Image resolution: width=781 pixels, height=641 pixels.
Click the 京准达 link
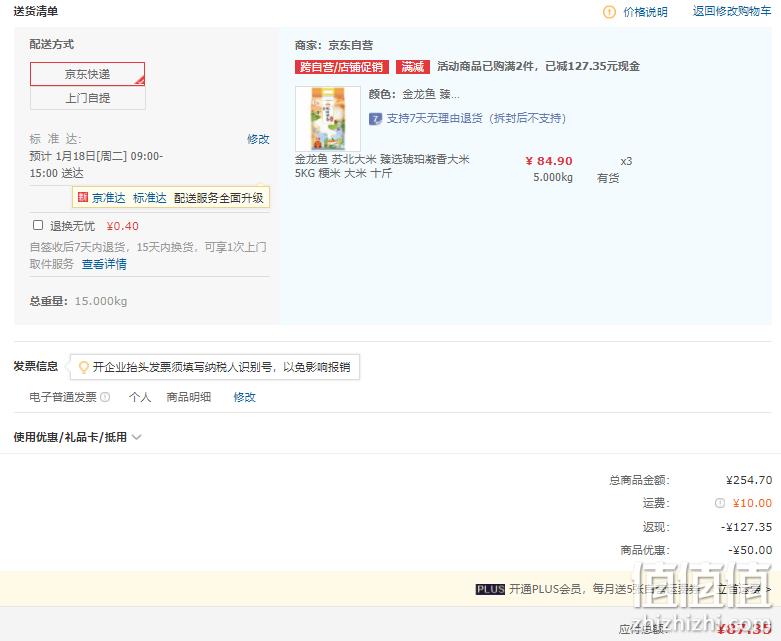coord(109,198)
